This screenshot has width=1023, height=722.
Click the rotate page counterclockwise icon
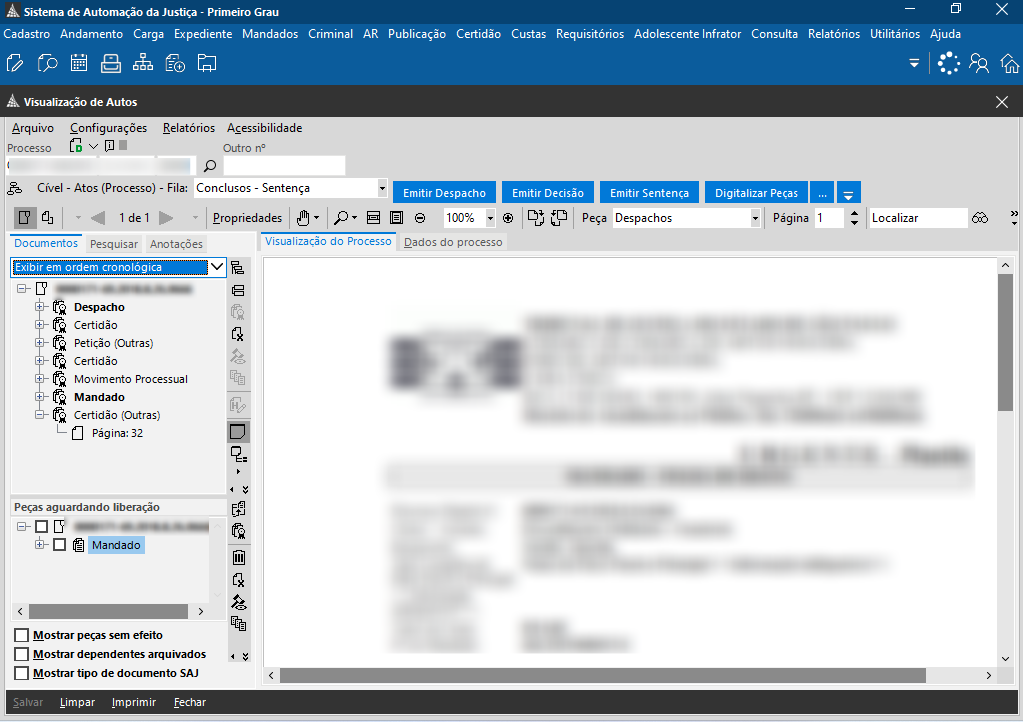click(x=559, y=218)
